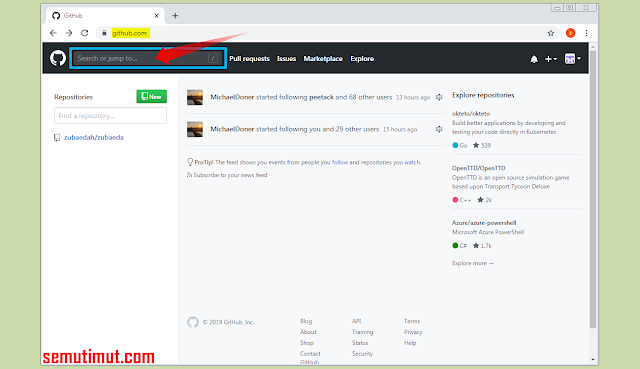Viewport: 640px width, 369px height.
Task: Click the footer GitHub logo
Action: tap(193, 322)
